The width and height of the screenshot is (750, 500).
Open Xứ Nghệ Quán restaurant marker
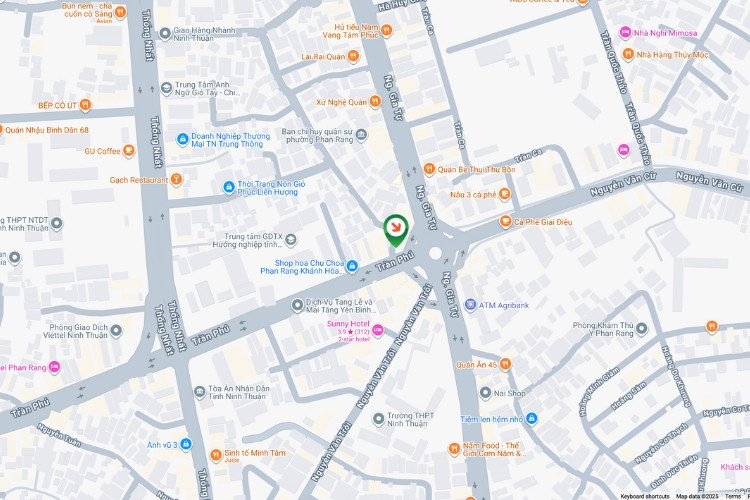375,101
